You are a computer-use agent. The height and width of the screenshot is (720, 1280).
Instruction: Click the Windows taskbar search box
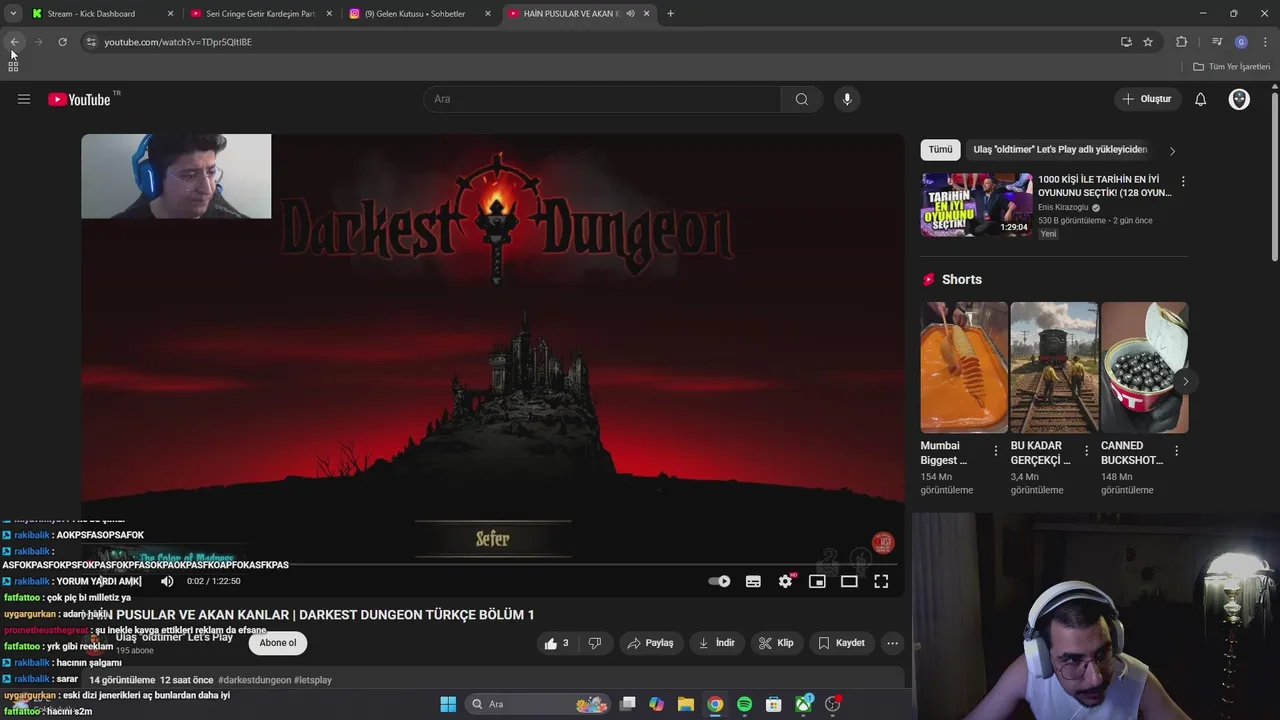coord(537,704)
